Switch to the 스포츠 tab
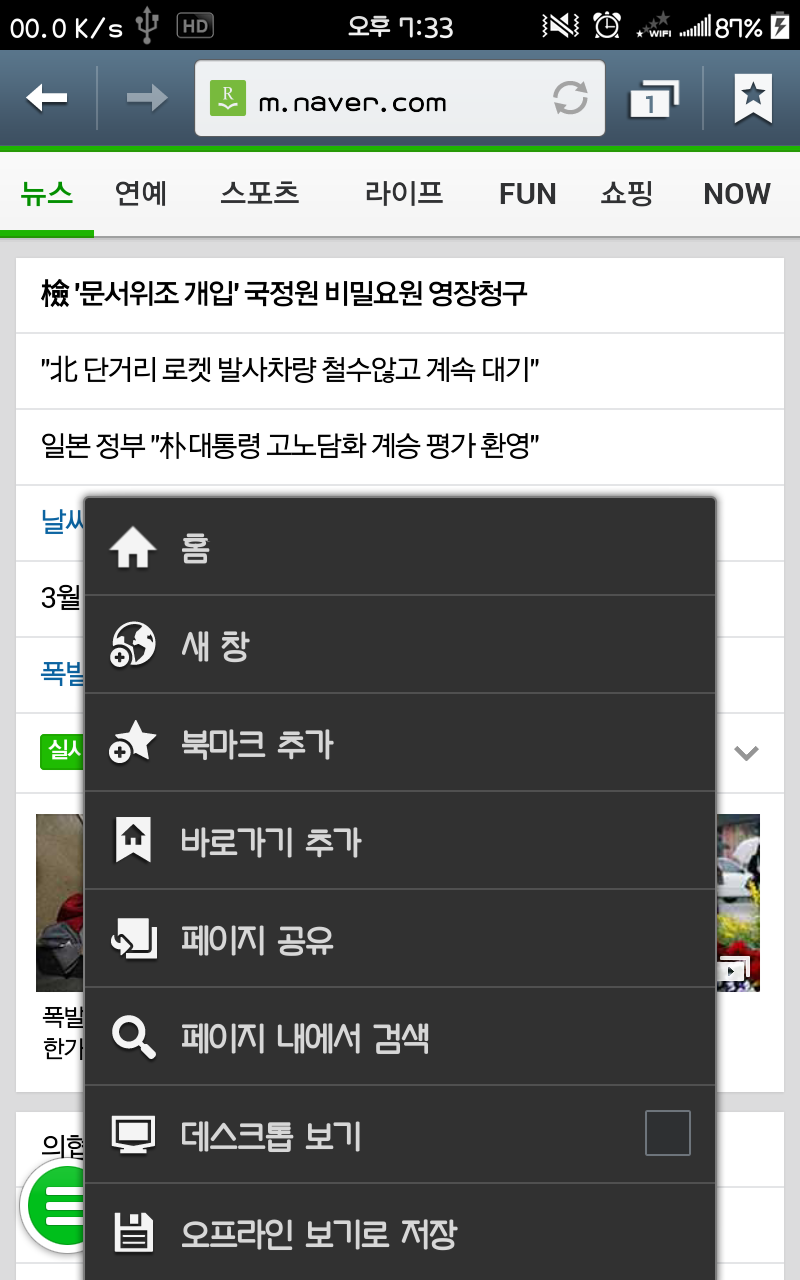The width and height of the screenshot is (800, 1280). click(x=260, y=193)
